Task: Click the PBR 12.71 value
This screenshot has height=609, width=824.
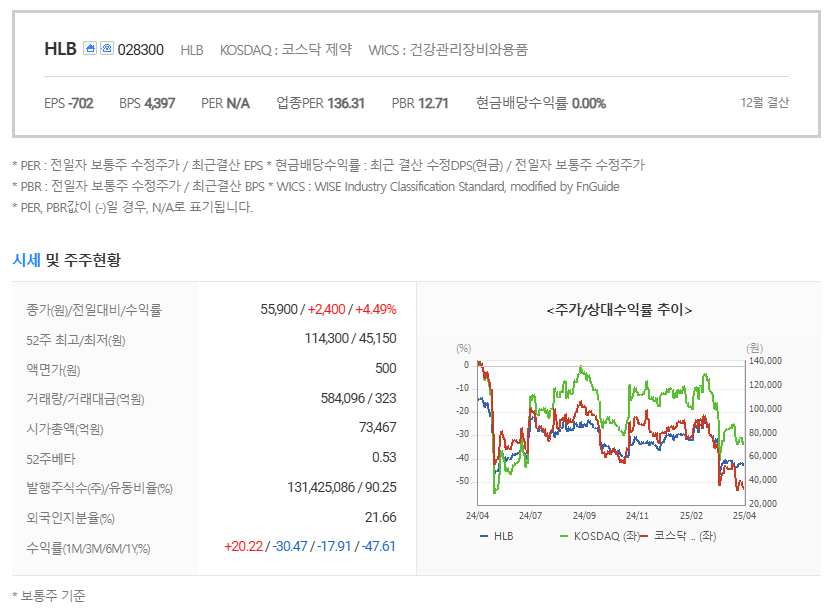Action: pos(420,103)
